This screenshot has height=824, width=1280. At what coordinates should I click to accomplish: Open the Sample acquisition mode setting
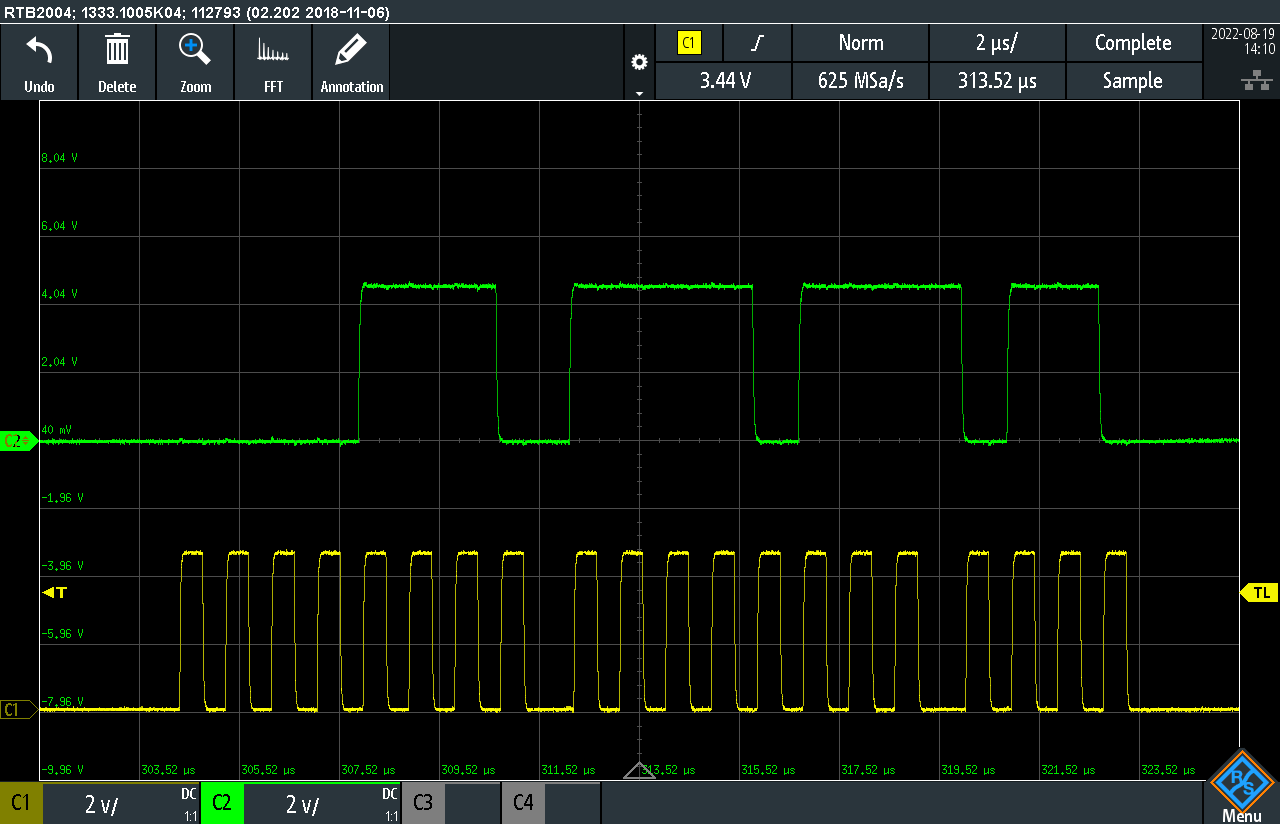1133,81
